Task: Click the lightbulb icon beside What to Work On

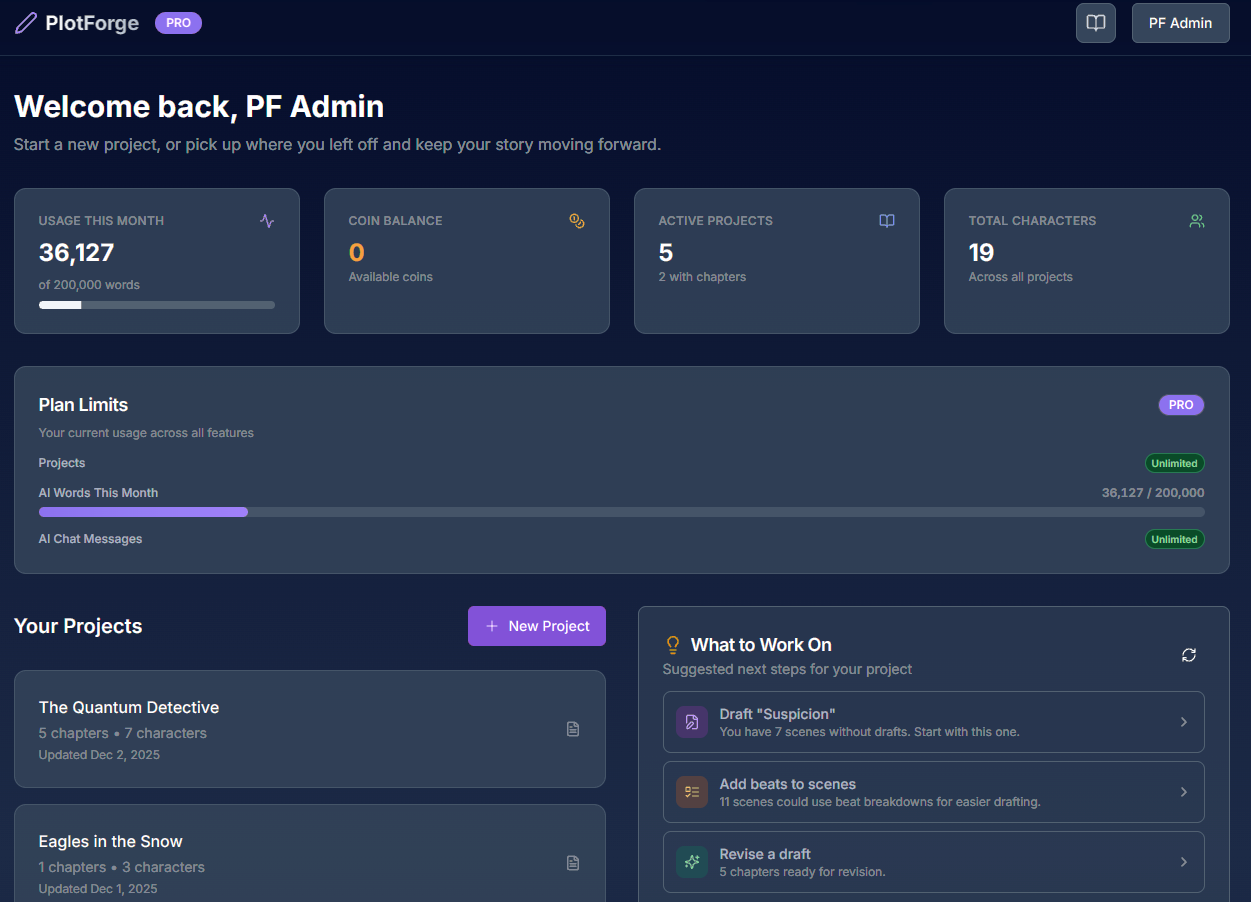Action: pyautogui.click(x=672, y=644)
